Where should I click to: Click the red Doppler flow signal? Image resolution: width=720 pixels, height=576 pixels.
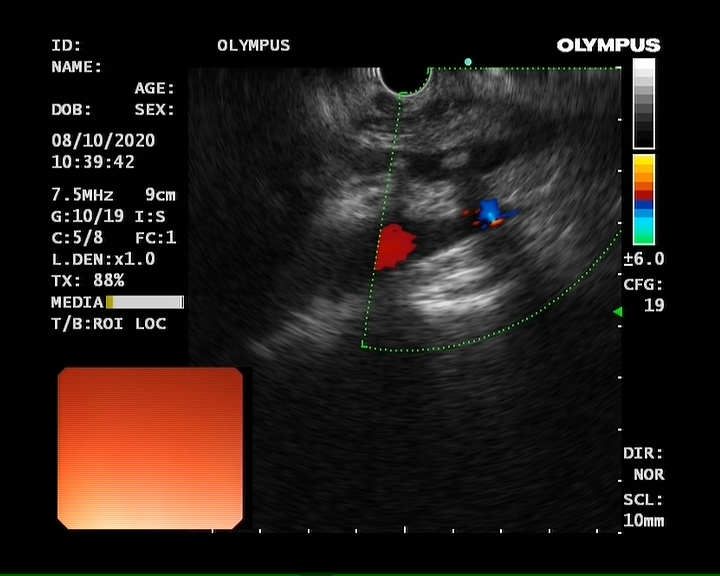[x=394, y=247]
